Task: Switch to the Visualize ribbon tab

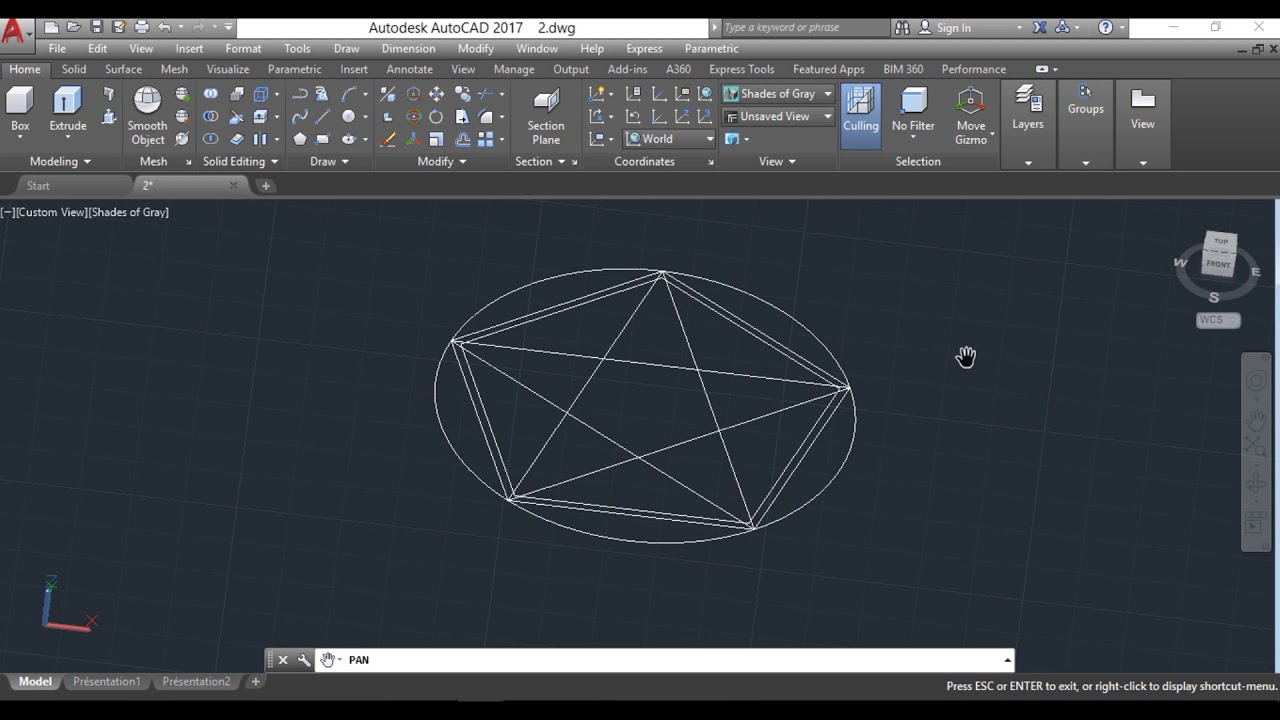Action: (x=228, y=69)
